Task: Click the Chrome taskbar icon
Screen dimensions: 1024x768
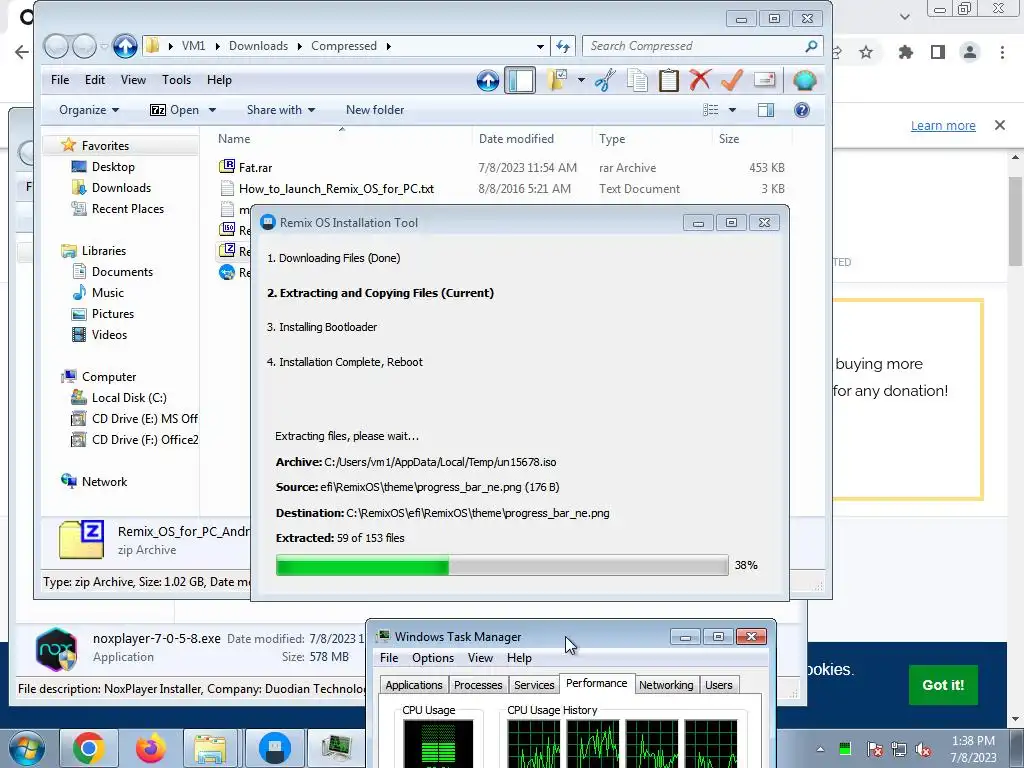Action: [89, 748]
